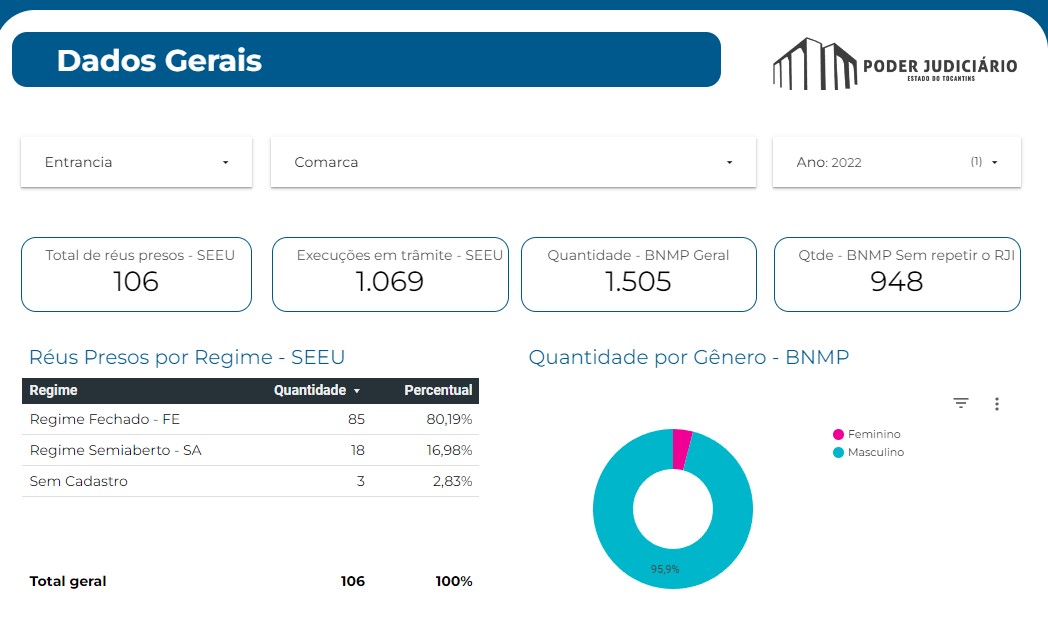Select the Sem Cadastro table row
1048x628 pixels.
tap(250, 481)
